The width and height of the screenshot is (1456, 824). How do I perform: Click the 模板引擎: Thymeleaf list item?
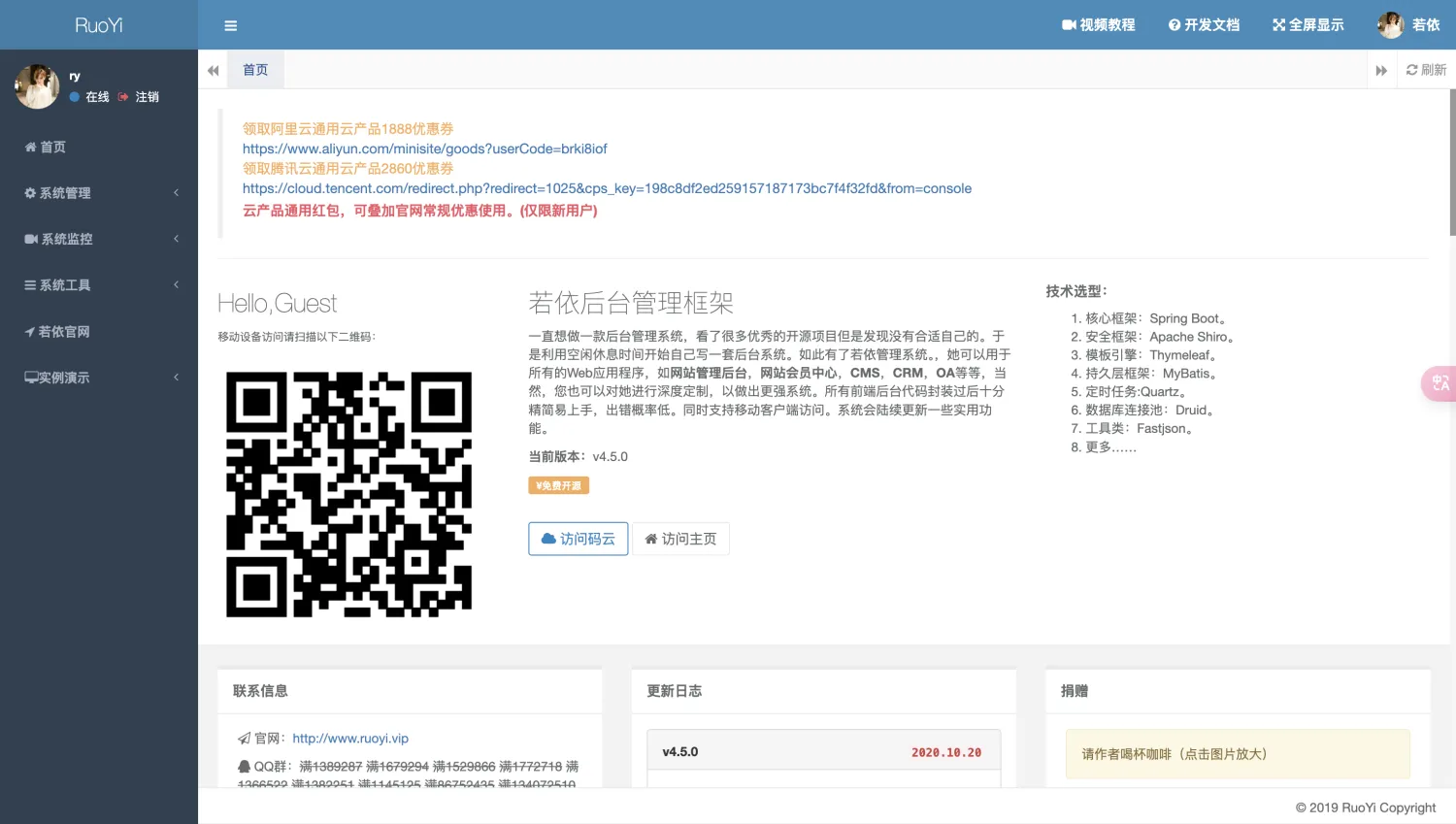point(1153,355)
